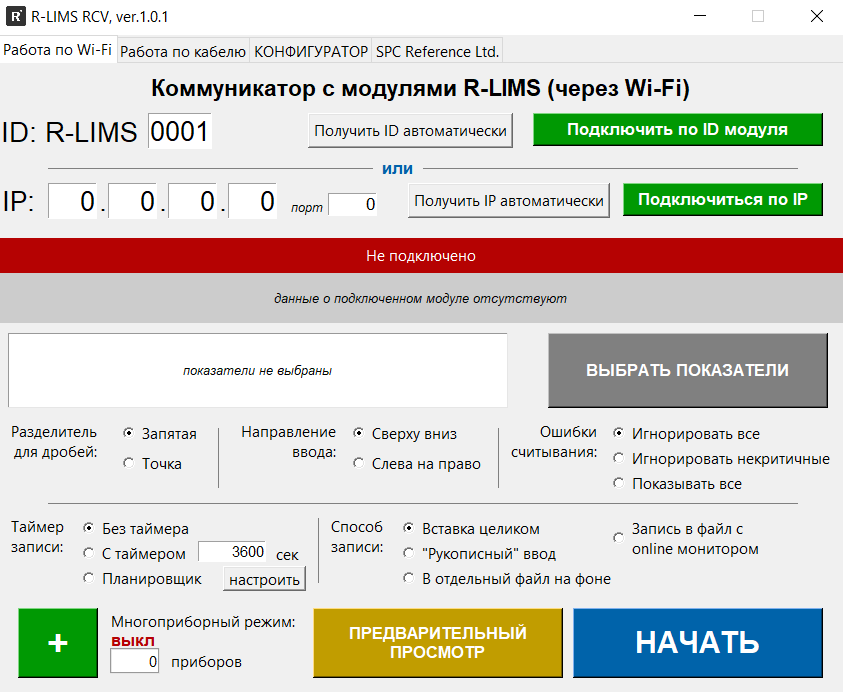
Task: Click the Подключиться по IP button
Action: (722, 199)
